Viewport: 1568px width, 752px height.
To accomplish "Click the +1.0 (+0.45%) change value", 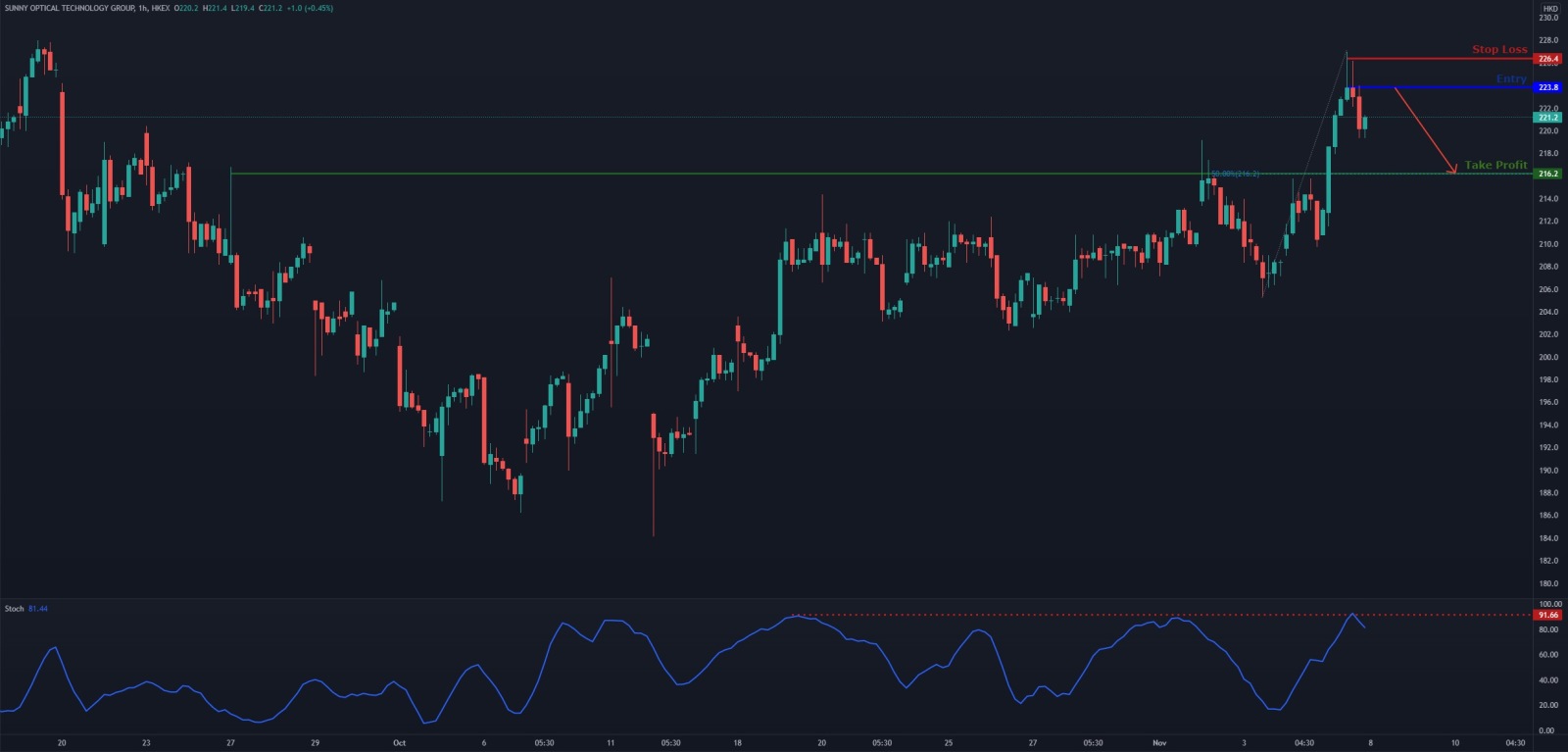I will click(310, 8).
